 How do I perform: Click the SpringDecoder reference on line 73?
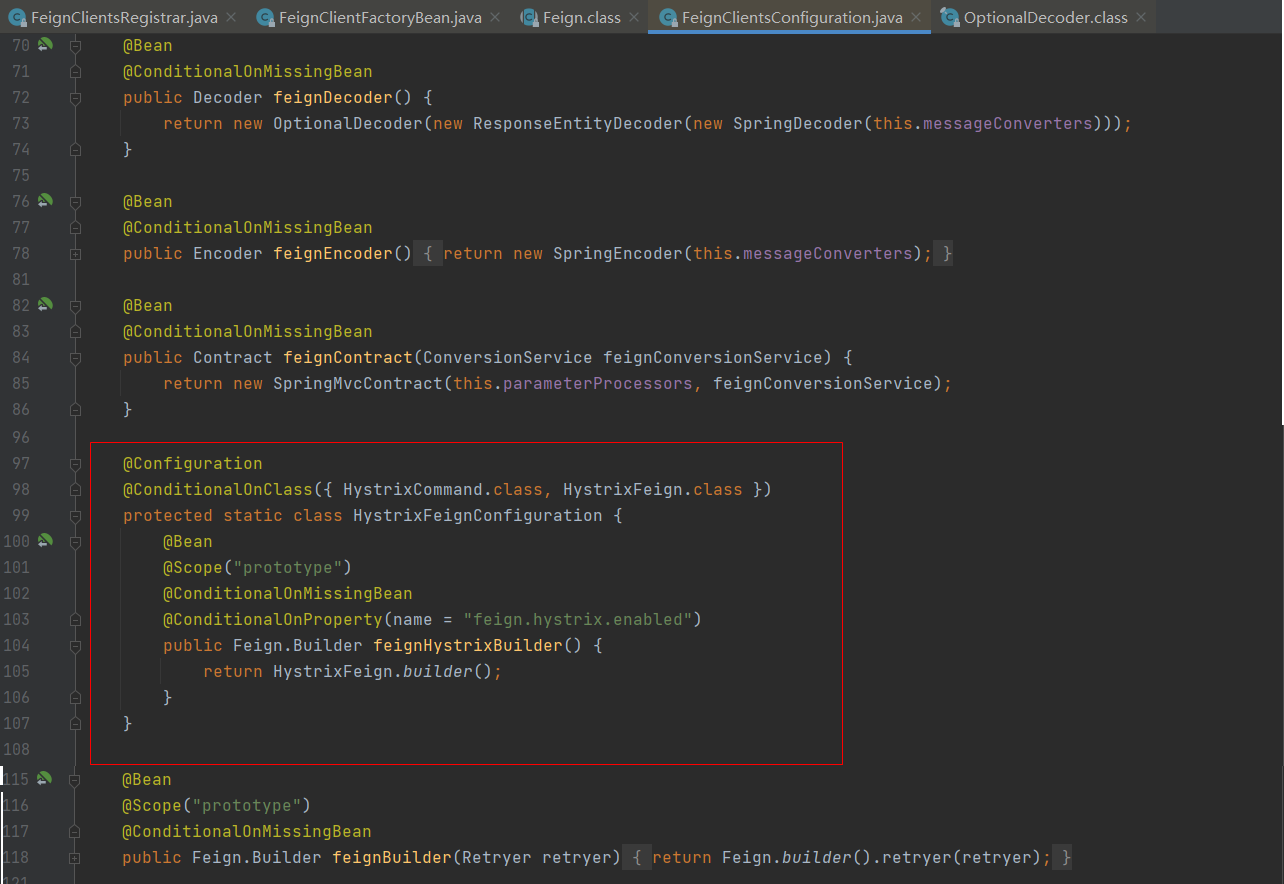coord(798,124)
